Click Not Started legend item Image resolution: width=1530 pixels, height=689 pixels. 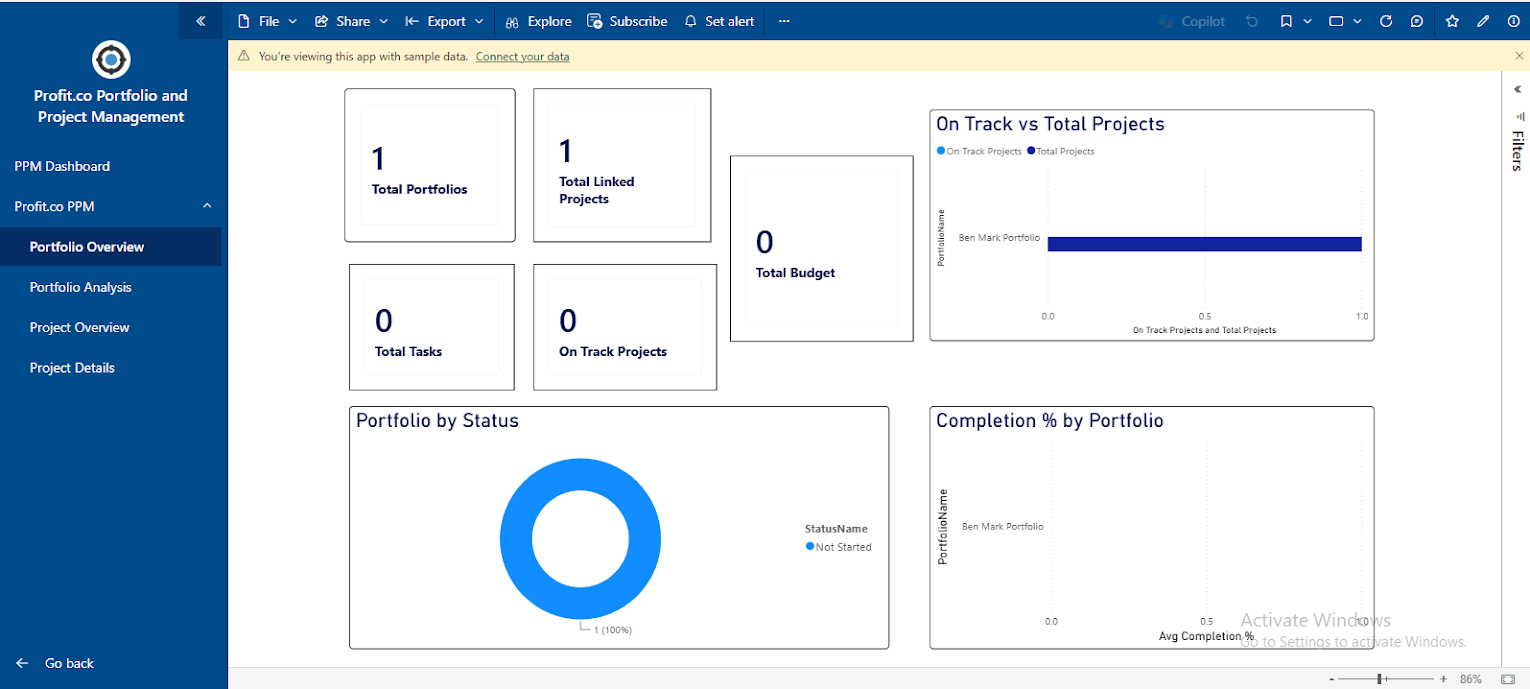(838, 547)
